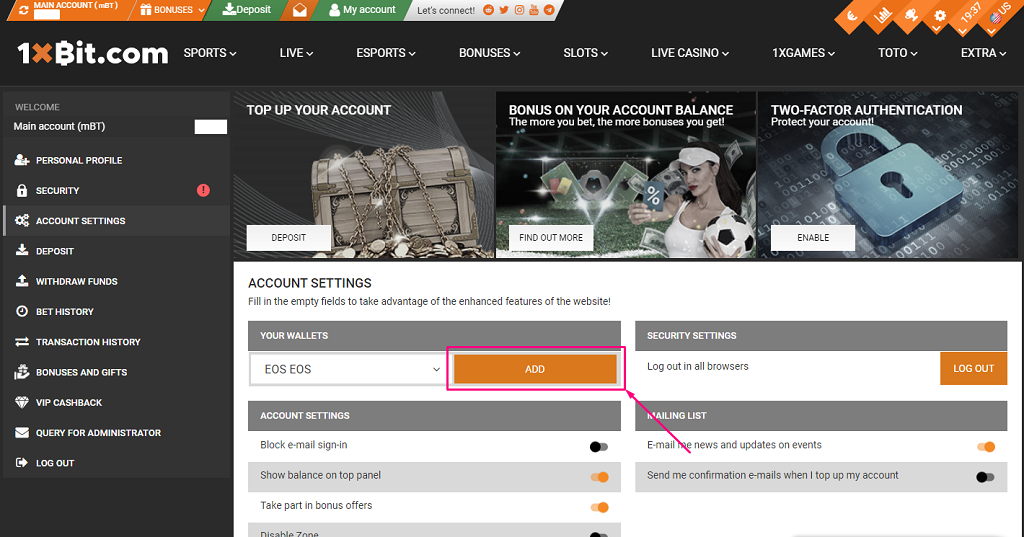Screen dimensions: 1024x537
Task: Click the Query for Administrator envelope icon
Action: [x=22, y=432]
